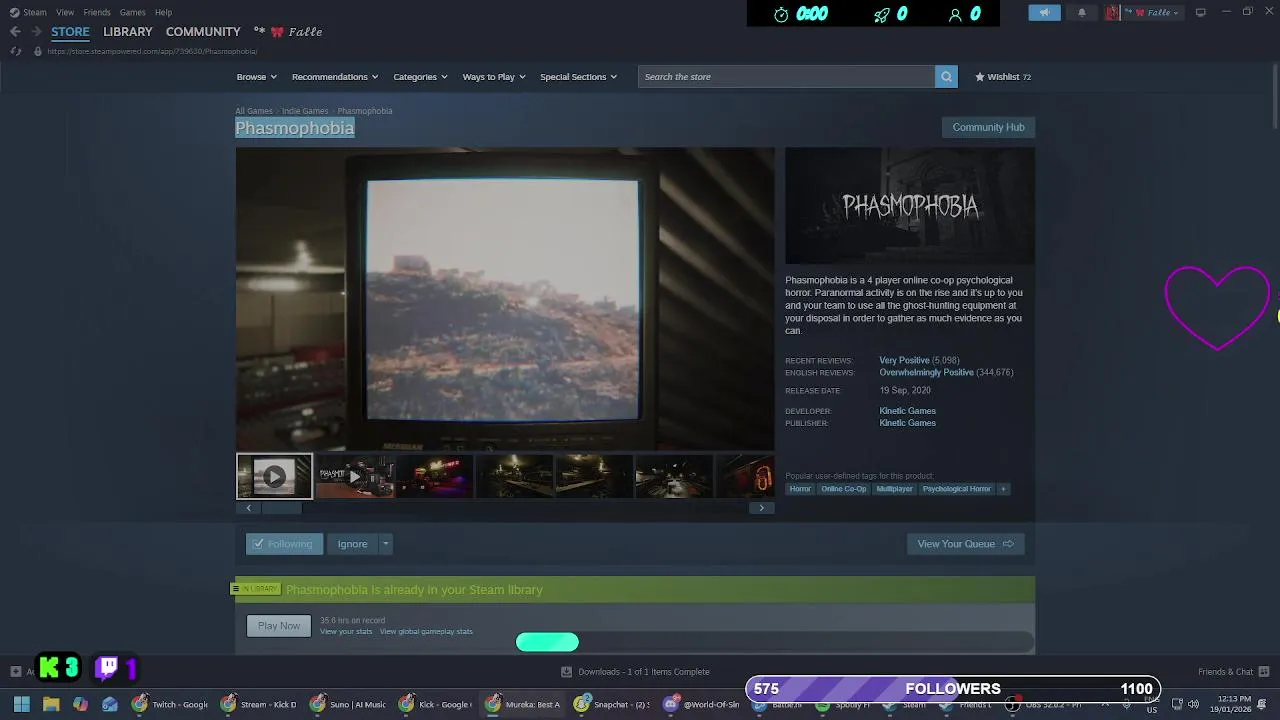Enter Big Picture mode via the monitor icon
The height and width of the screenshot is (720, 1280).
(x=1200, y=12)
